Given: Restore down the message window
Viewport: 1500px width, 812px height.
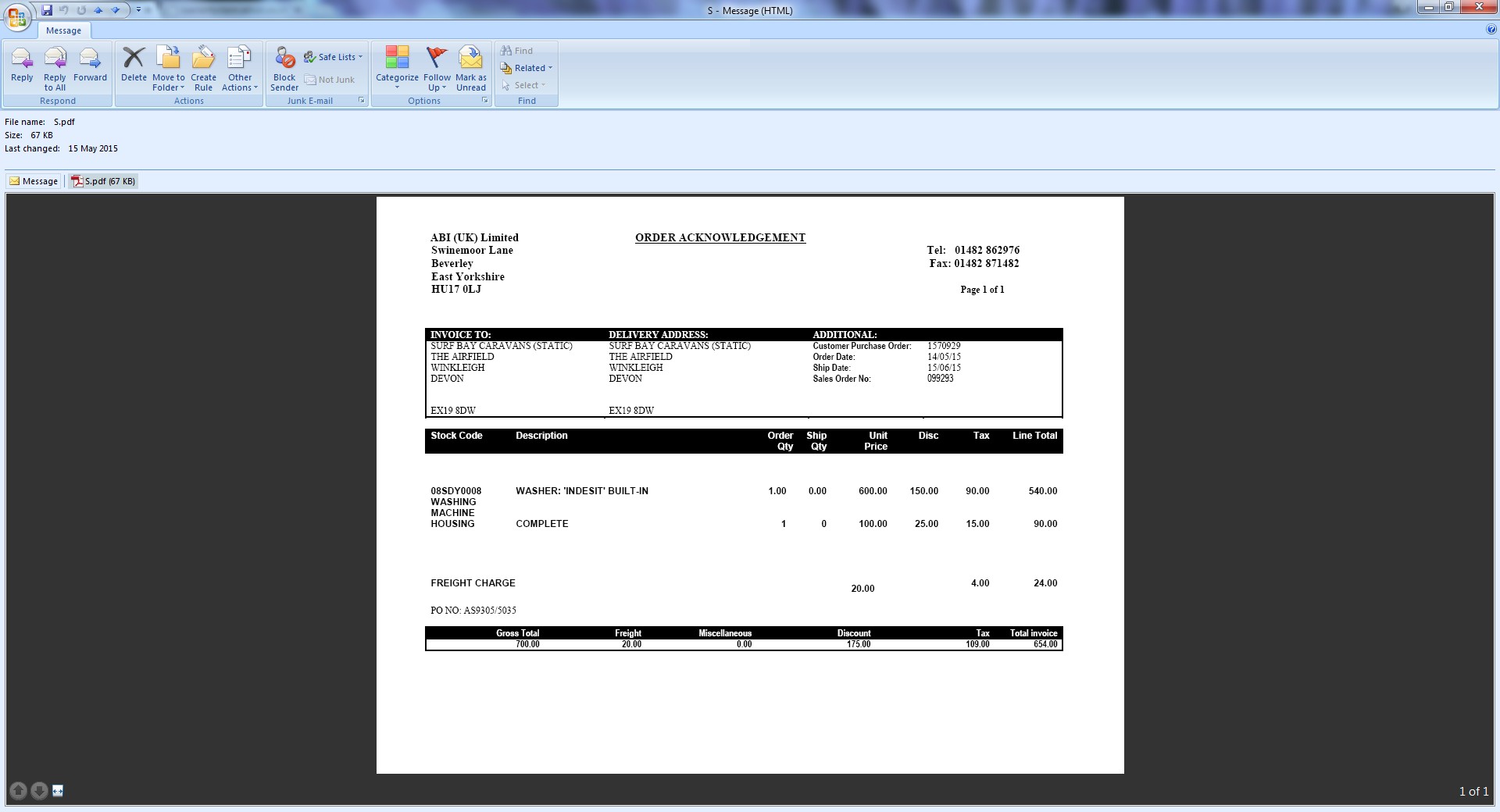Looking at the screenshot, I should [1449, 8].
